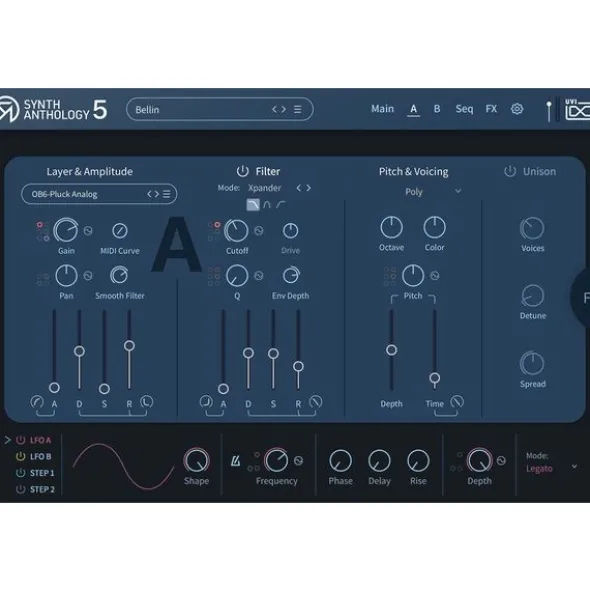Image resolution: width=590 pixels, height=591 pixels.
Task: Toggle the Filter power button
Action: [x=242, y=171]
